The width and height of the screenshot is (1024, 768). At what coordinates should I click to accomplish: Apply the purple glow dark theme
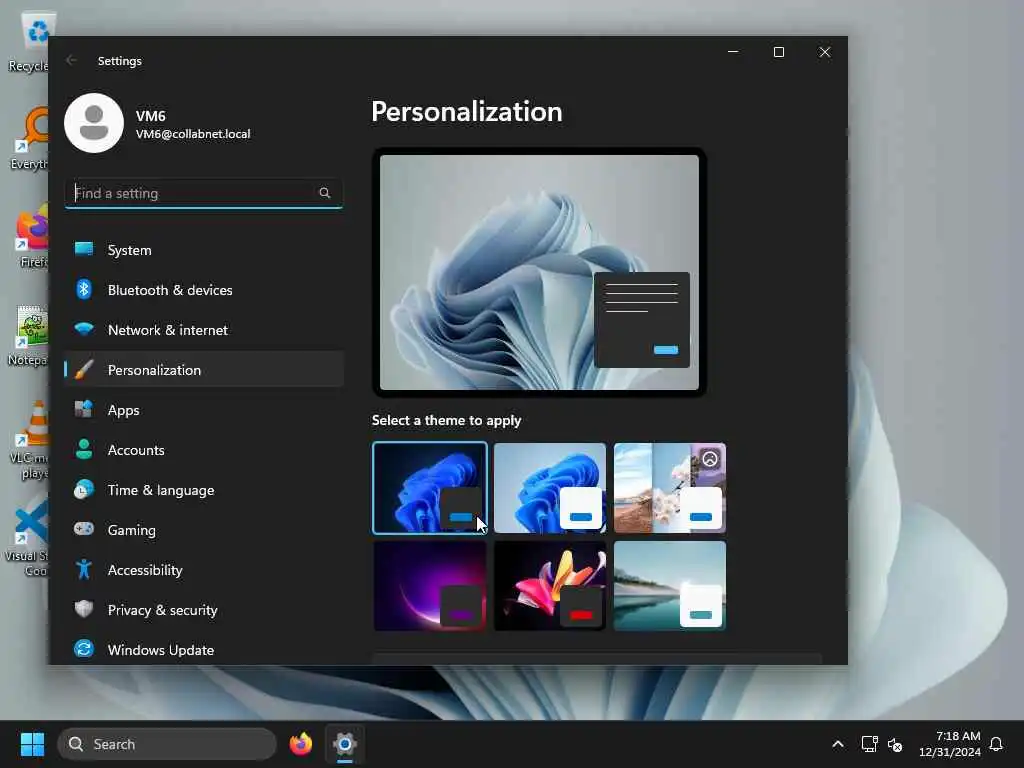coord(430,586)
